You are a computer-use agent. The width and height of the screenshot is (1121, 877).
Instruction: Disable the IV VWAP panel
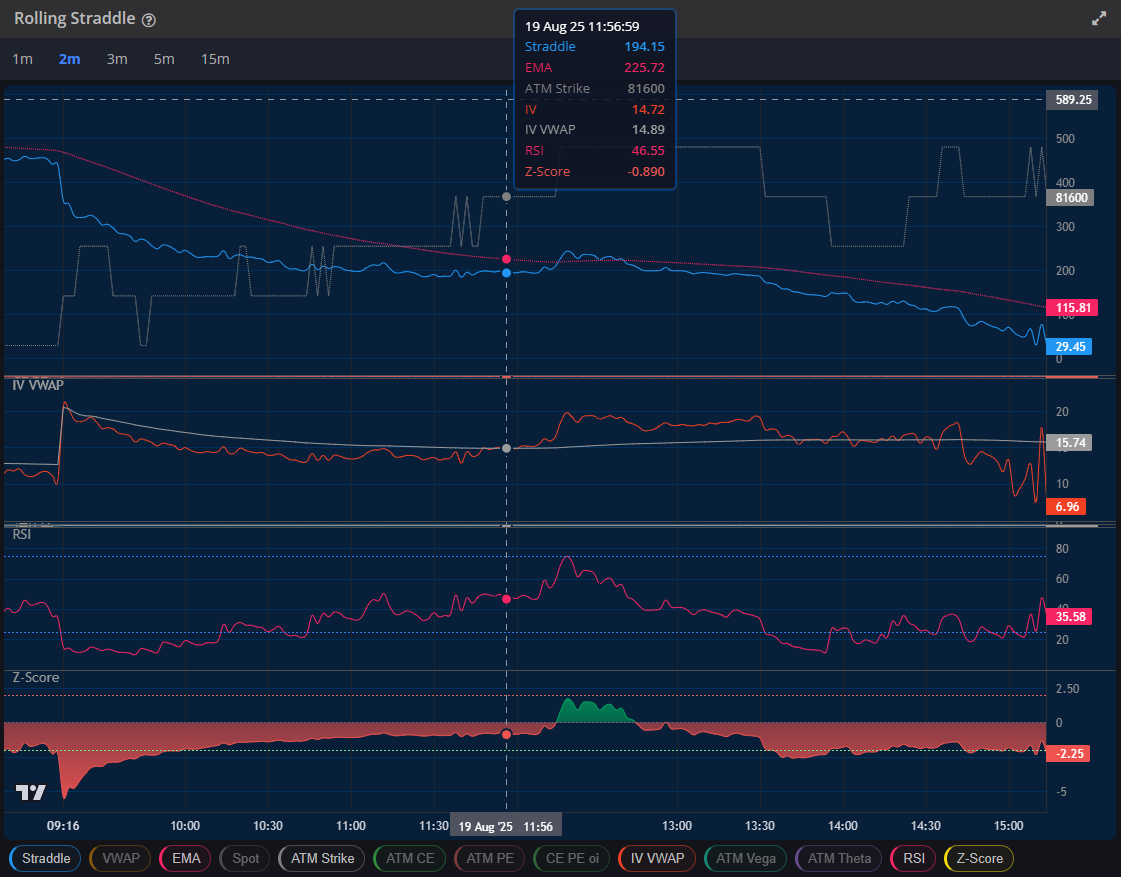[656, 858]
